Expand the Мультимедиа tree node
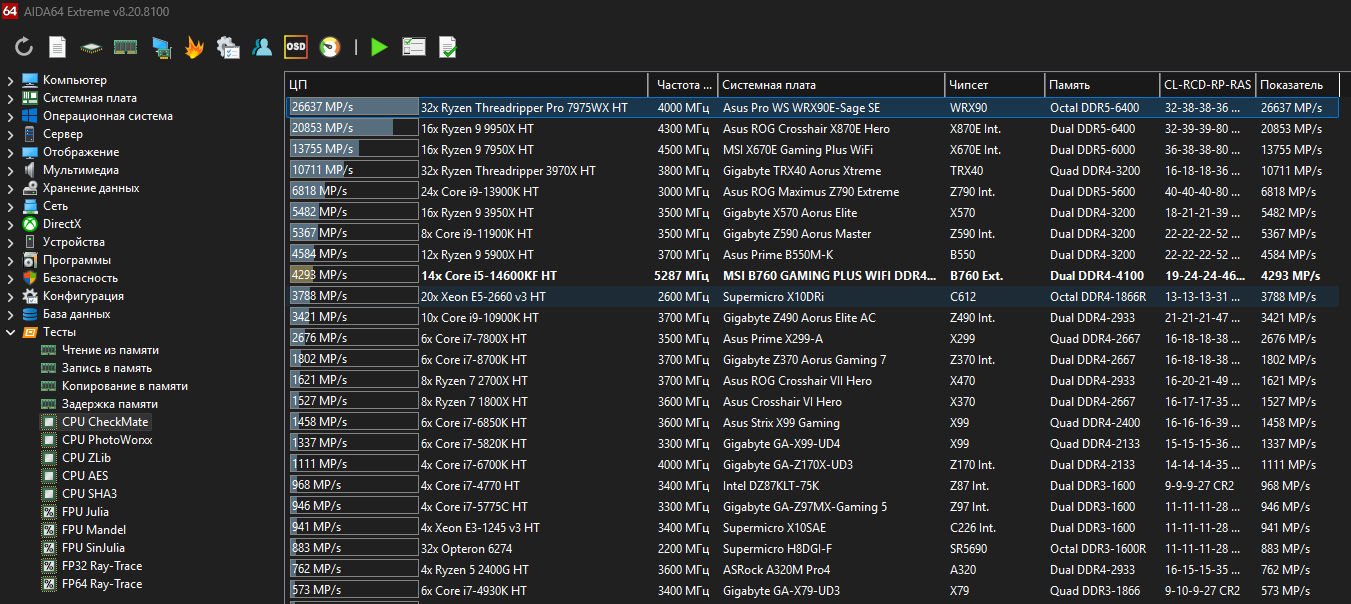Image resolution: width=1351 pixels, height=604 pixels. 10,170
